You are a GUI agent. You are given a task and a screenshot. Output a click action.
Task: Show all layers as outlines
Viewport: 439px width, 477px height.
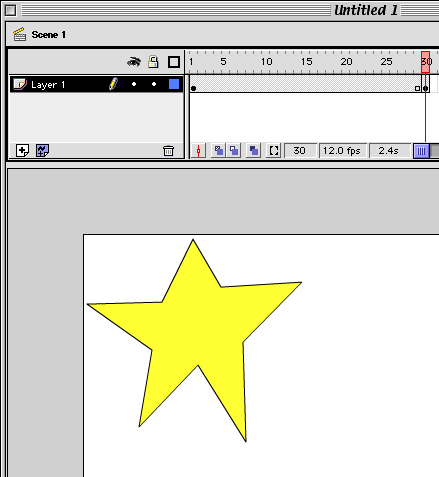(x=174, y=62)
